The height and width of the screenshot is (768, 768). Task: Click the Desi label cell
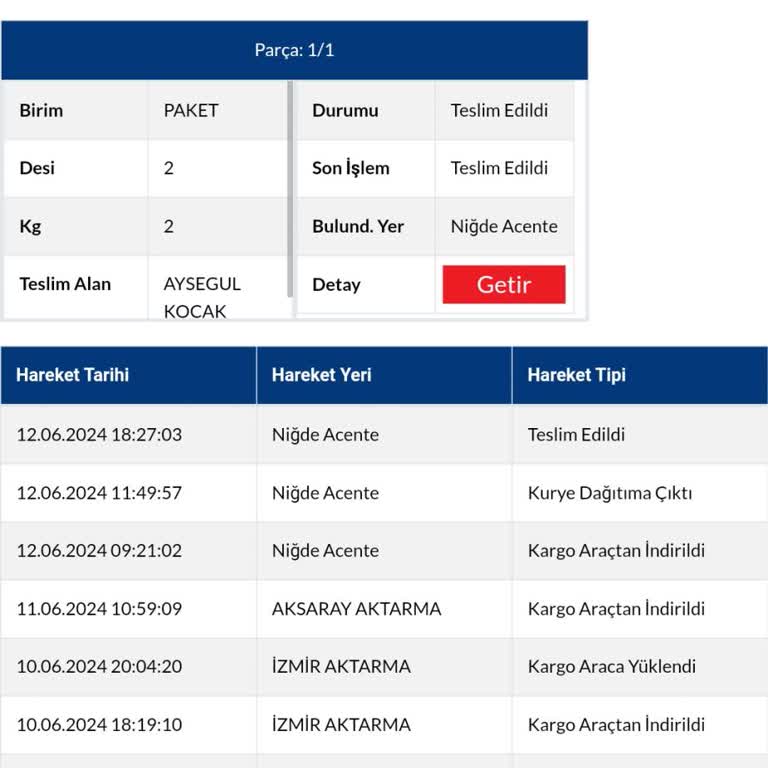(75, 168)
